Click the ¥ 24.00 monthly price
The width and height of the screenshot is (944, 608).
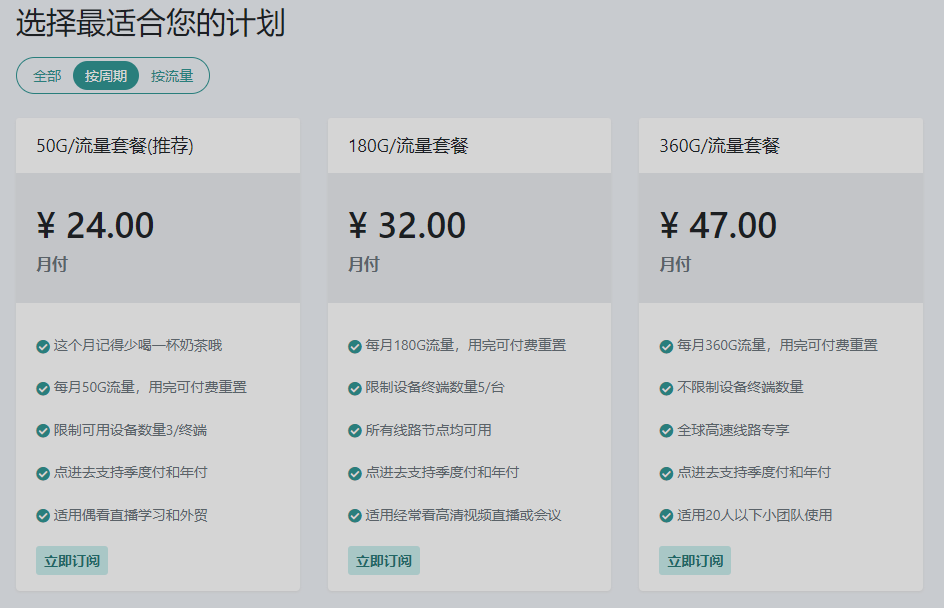96,226
